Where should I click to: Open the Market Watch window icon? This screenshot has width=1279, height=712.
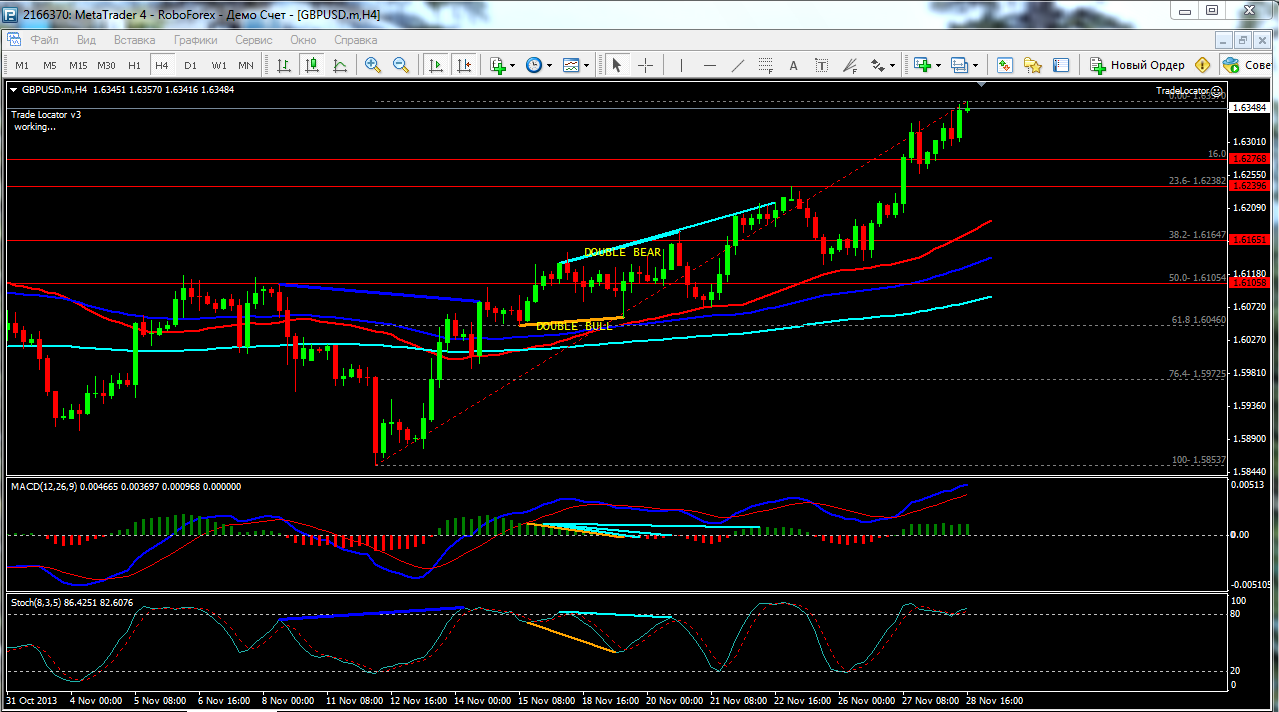click(1005, 65)
